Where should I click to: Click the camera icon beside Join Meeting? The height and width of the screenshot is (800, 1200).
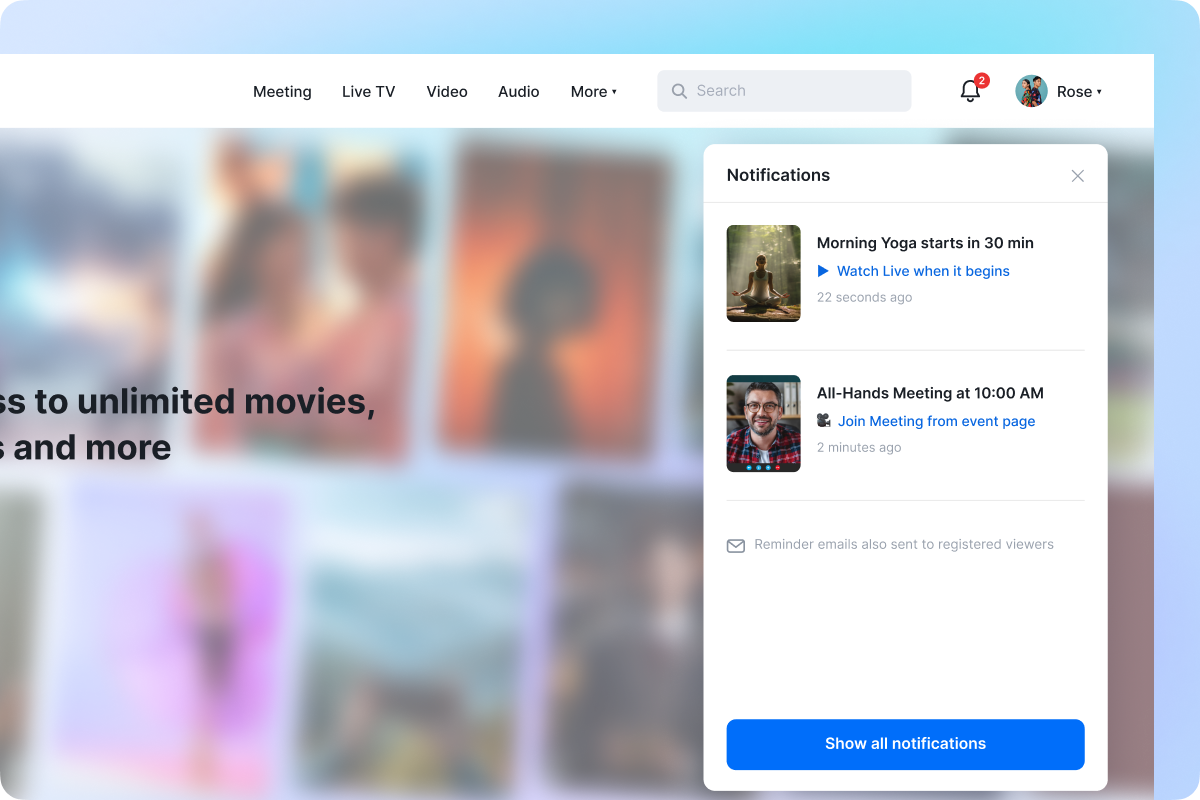[824, 421]
